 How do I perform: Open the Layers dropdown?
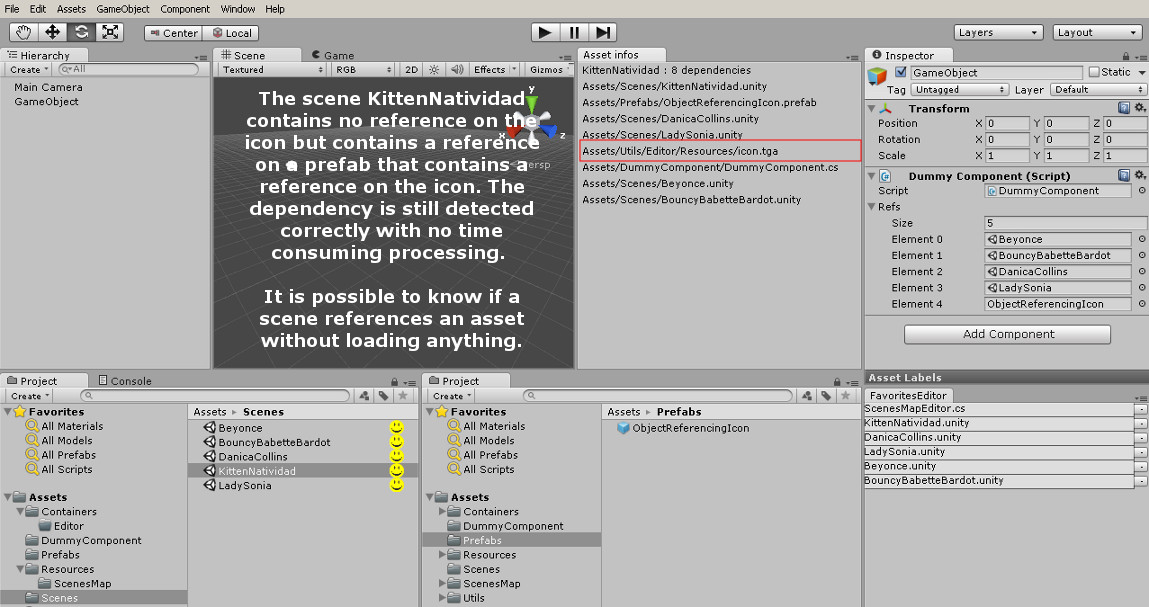pyautogui.click(x=997, y=32)
